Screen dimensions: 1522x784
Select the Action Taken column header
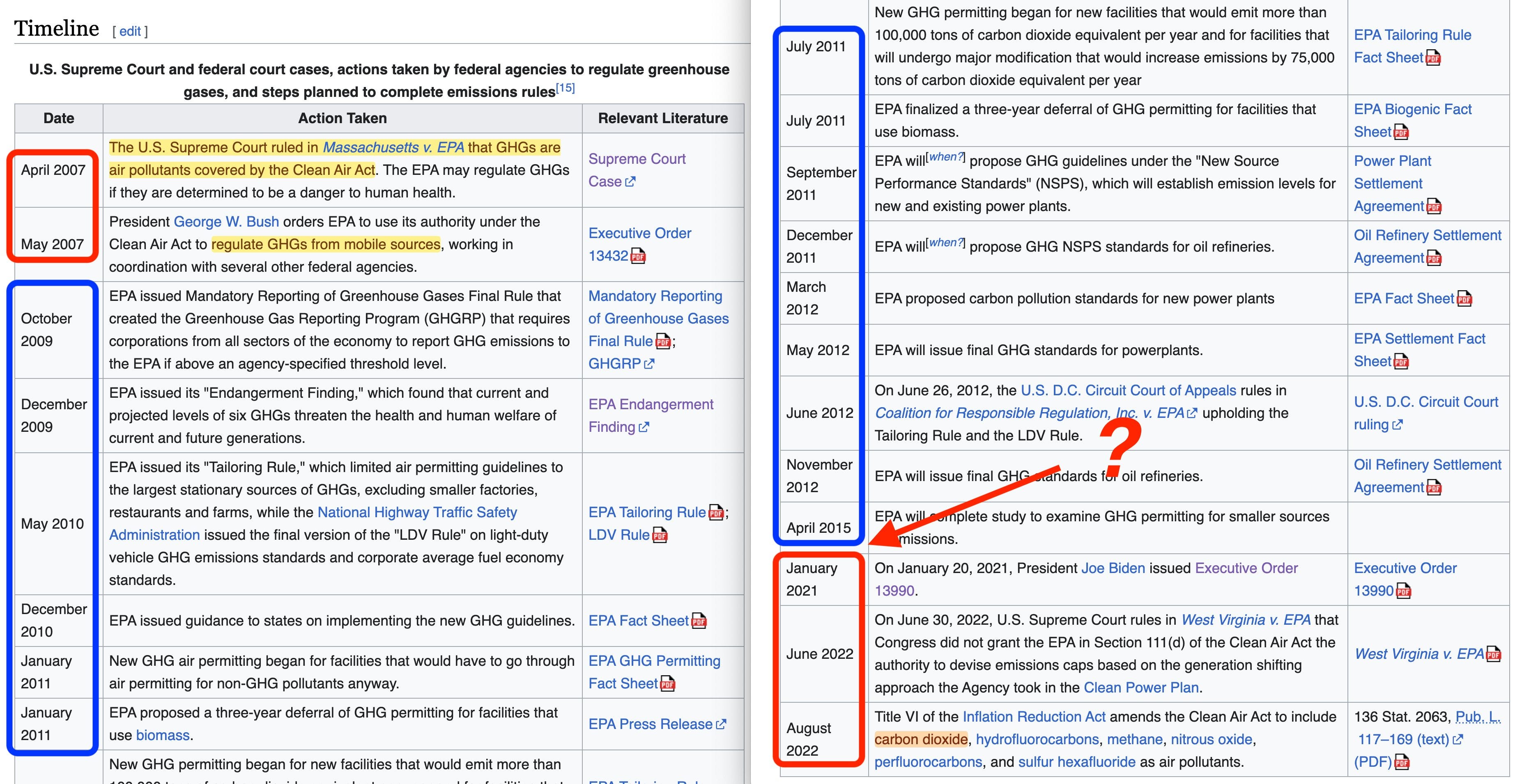342,119
